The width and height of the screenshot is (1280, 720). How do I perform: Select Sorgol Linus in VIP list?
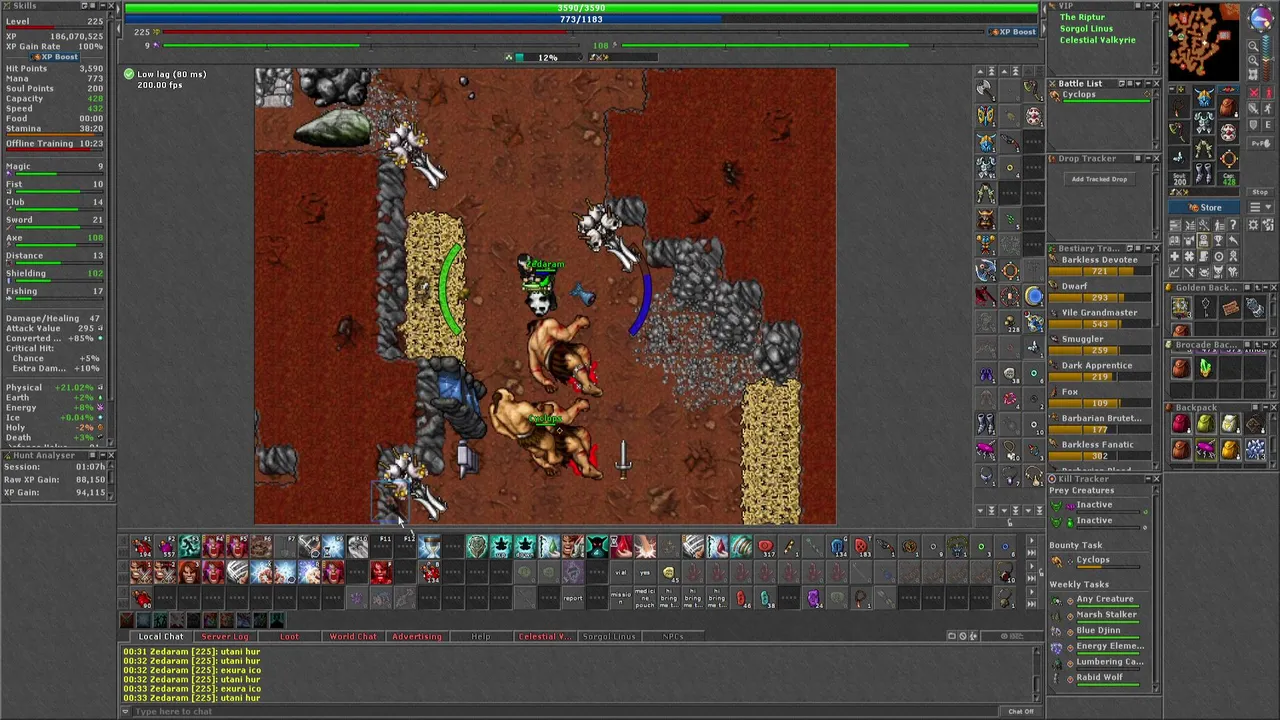click(x=1086, y=29)
